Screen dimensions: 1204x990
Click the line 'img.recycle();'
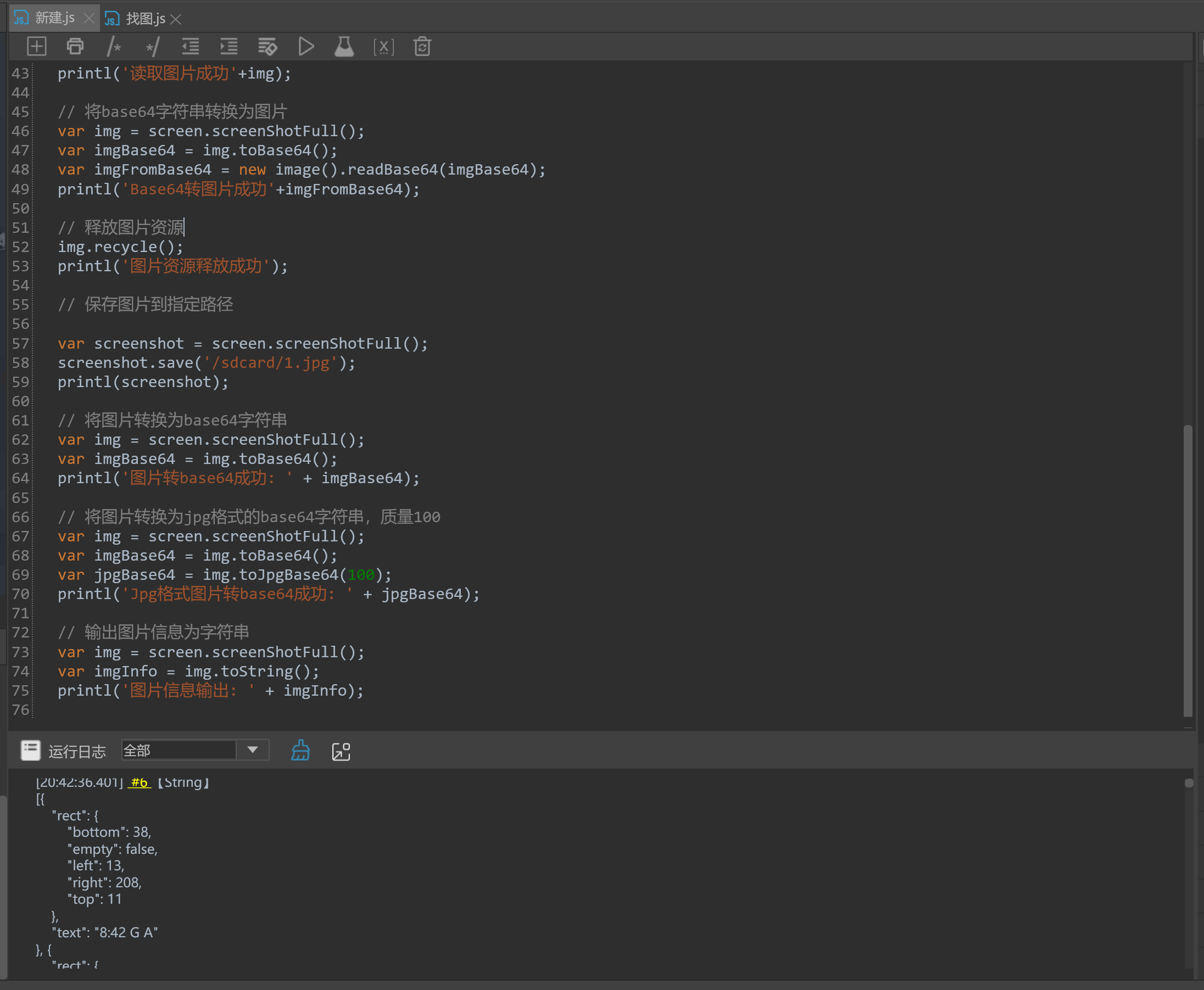click(x=120, y=247)
